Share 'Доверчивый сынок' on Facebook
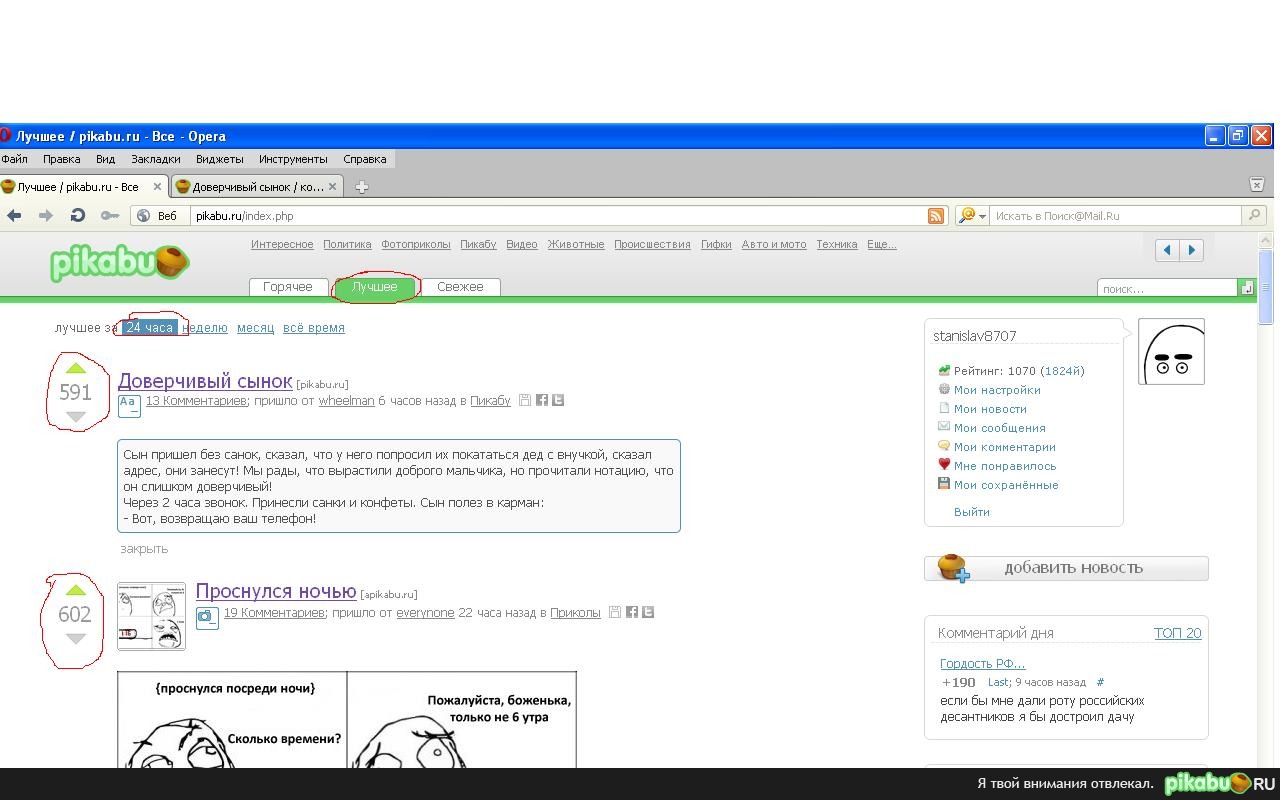This screenshot has width=1280, height=800. 542,400
